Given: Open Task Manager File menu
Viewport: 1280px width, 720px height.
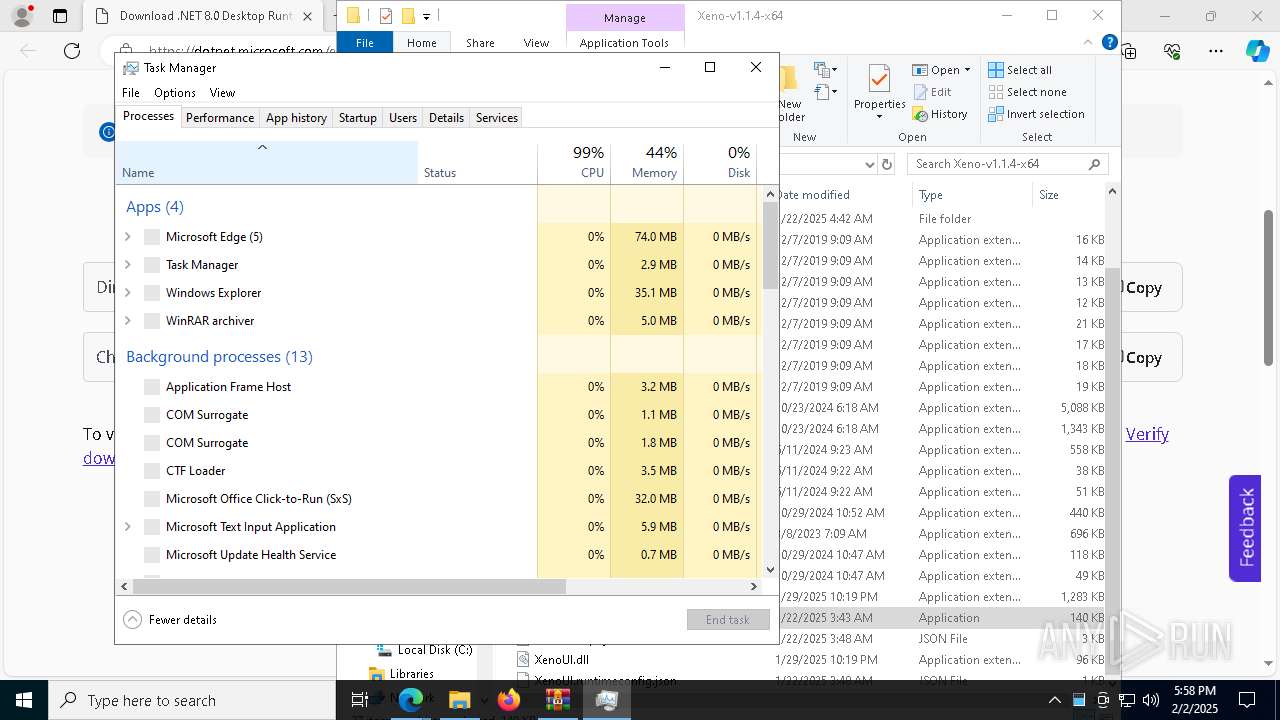Looking at the screenshot, I should [131, 92].
